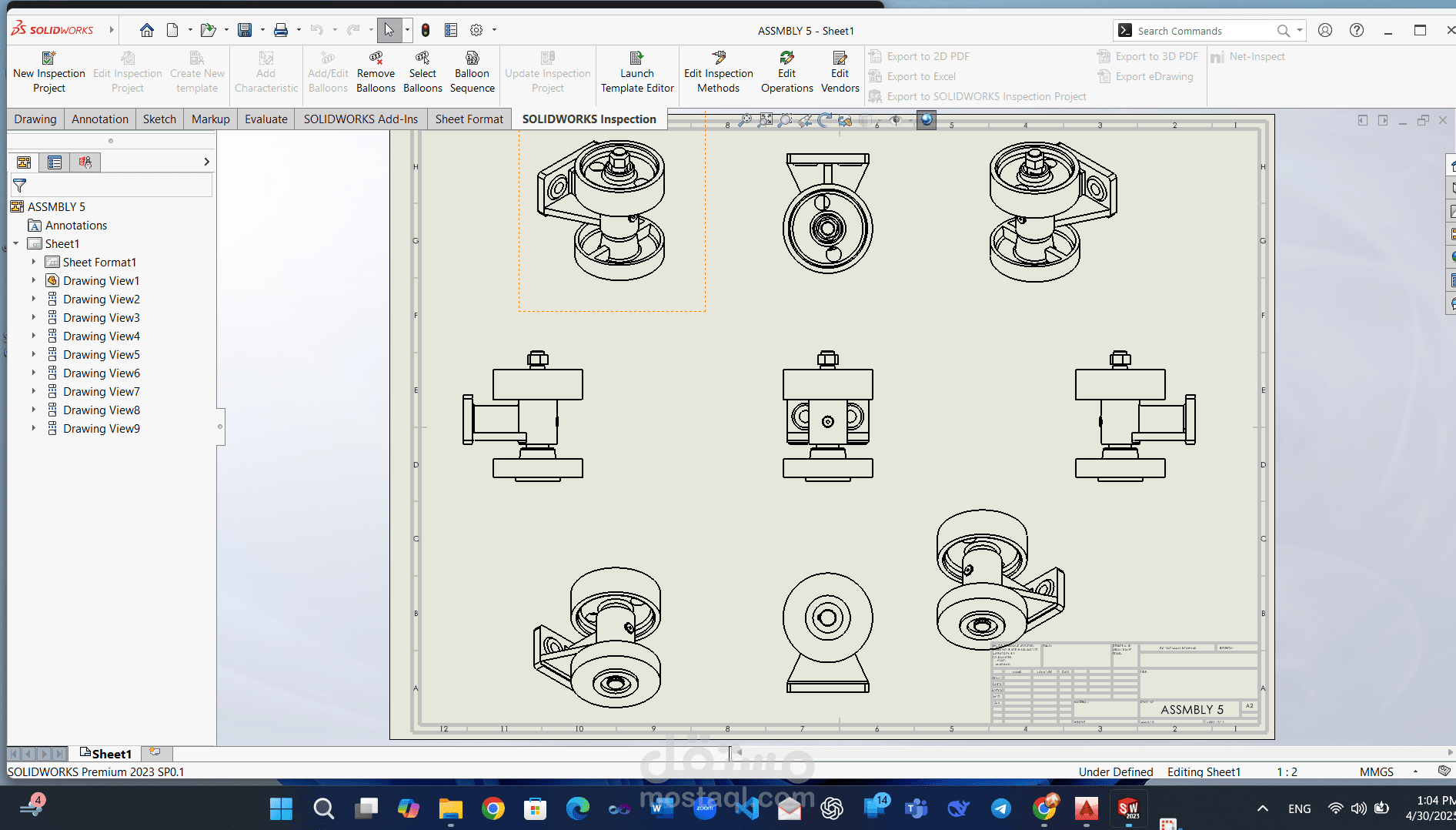The image size is (1456, 830).
Task: Switch to the Sheet Format tab
Action: (469, 119)
